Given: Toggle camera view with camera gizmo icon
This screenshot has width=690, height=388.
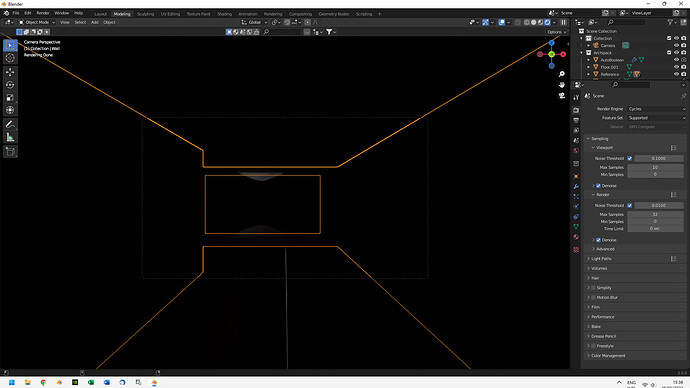Looking at the screenshot, I should tap(562, 95).
